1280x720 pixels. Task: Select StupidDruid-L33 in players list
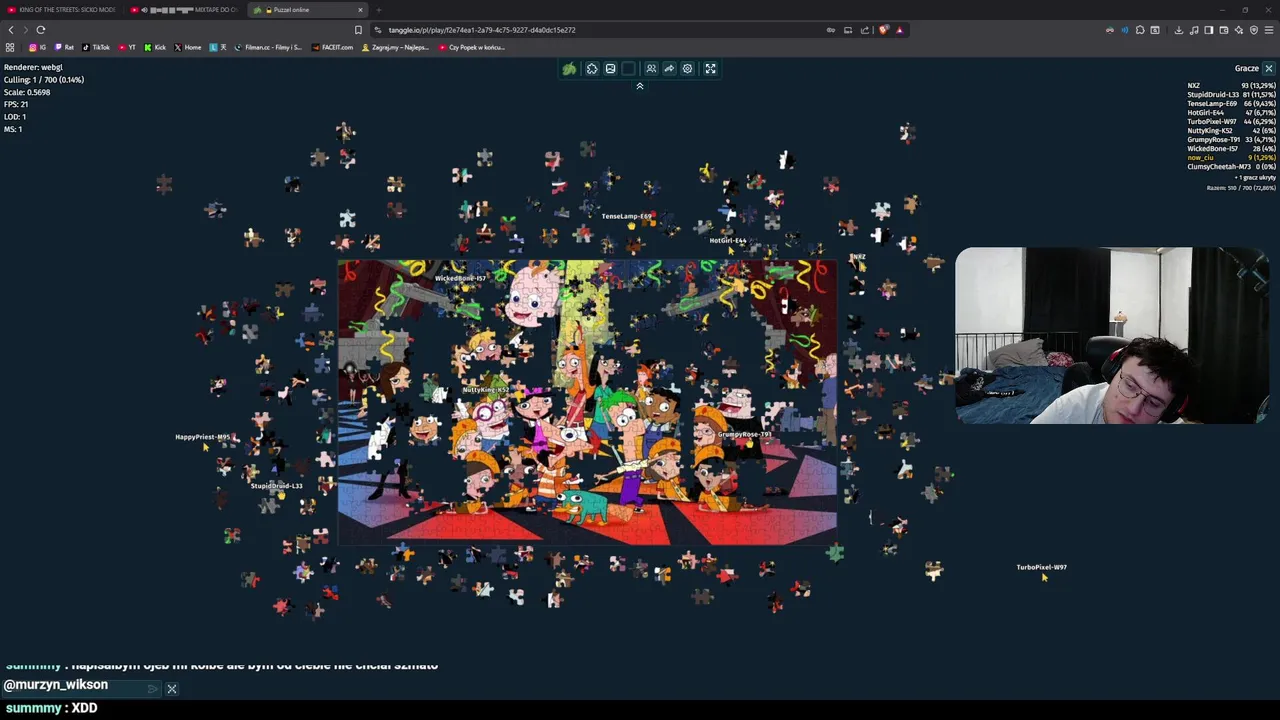(x=1231, y=95)
